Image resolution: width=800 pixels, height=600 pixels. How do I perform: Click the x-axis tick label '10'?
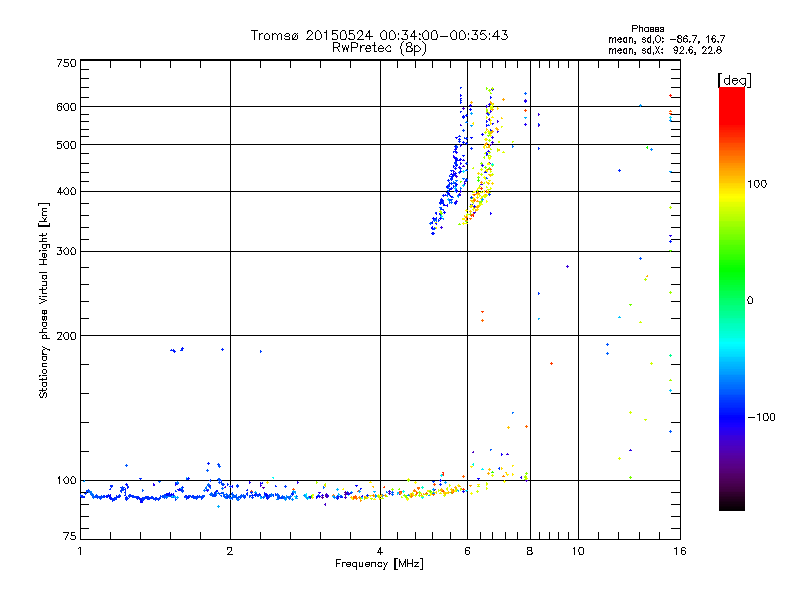click(x=578, y=551)
